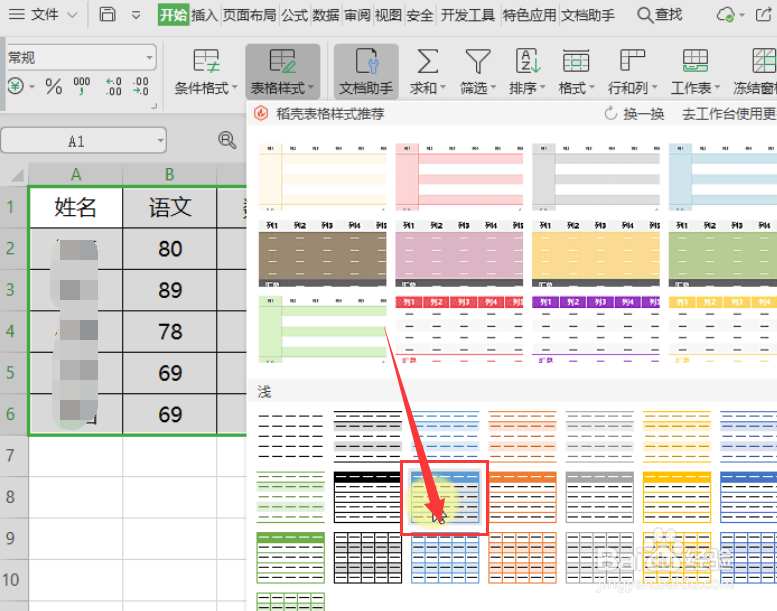Open the 页面布局 tab
Viewport: 777px width, 611px height.
pos(249,15)
